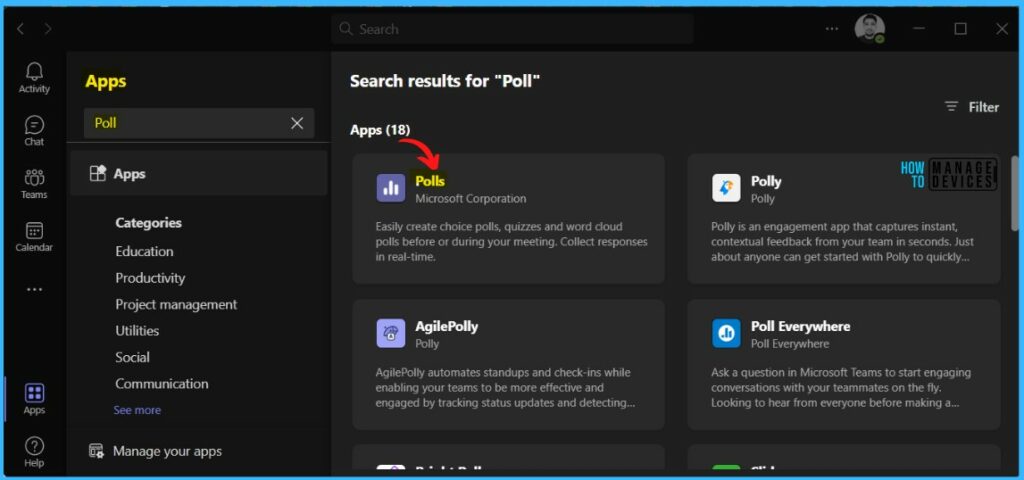Click the Polls description about choice polls

(511, 242)
